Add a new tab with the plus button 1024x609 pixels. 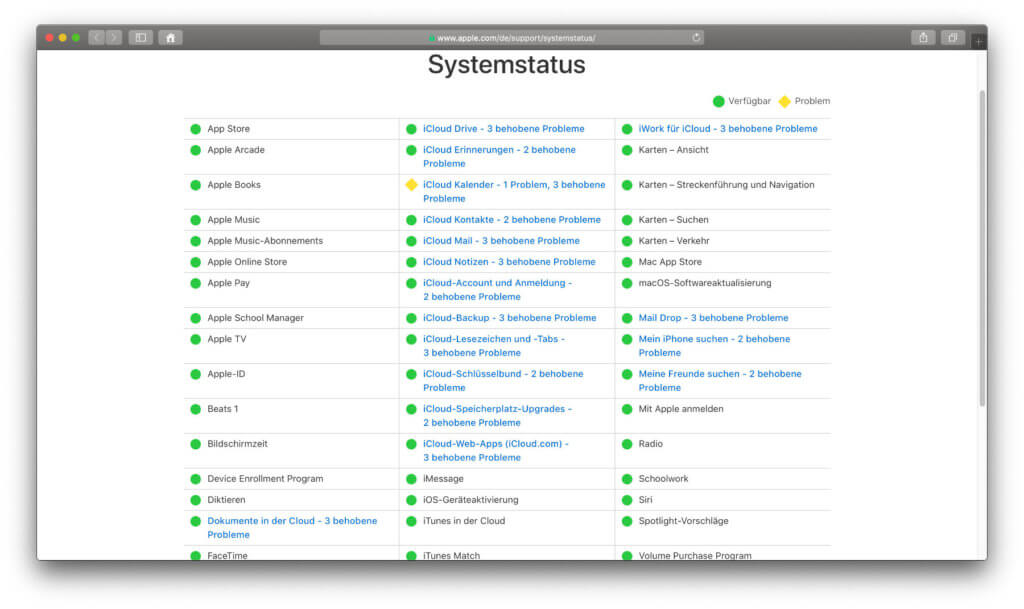(x=978, y=42)
